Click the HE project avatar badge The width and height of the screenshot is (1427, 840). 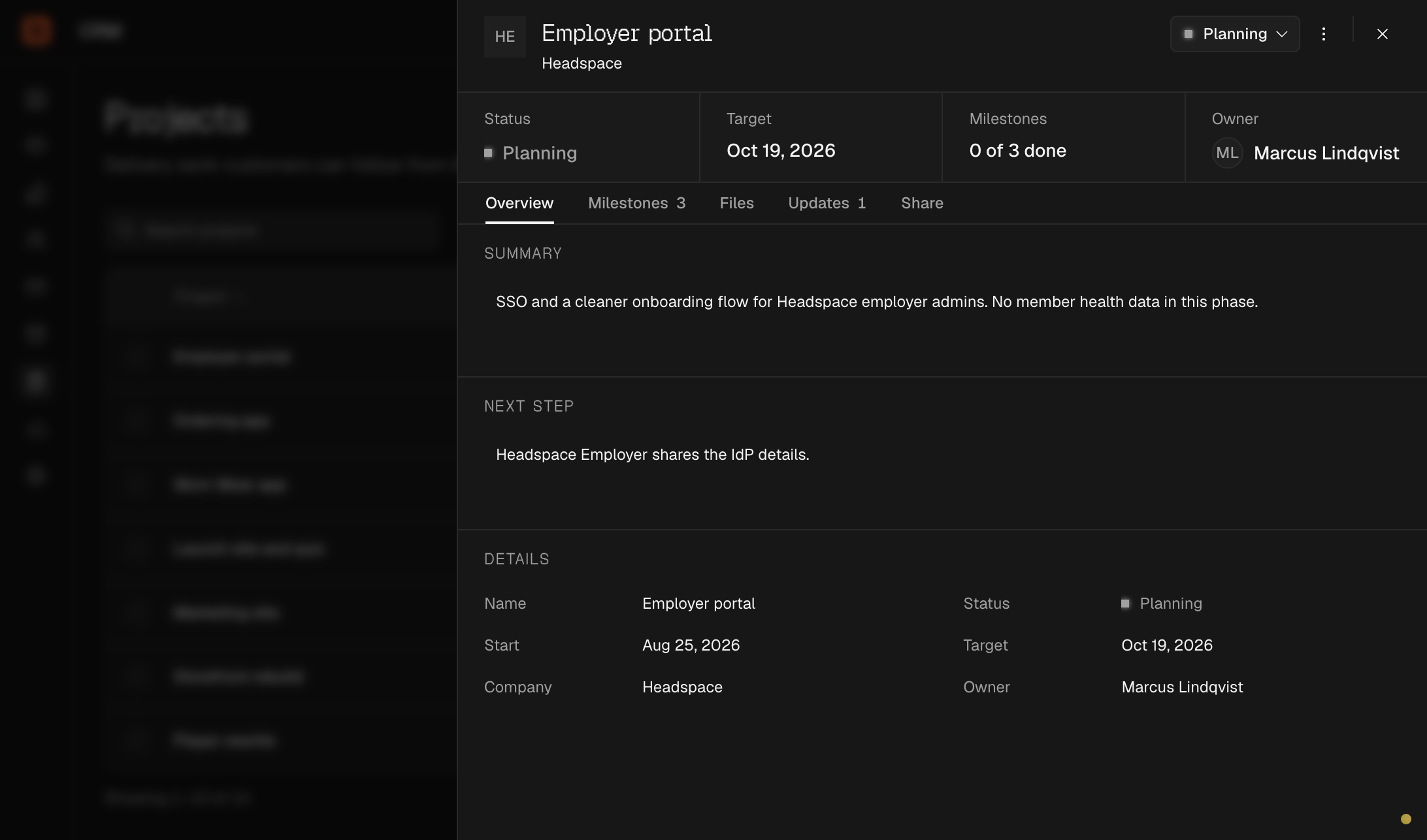tap(505, 37)
